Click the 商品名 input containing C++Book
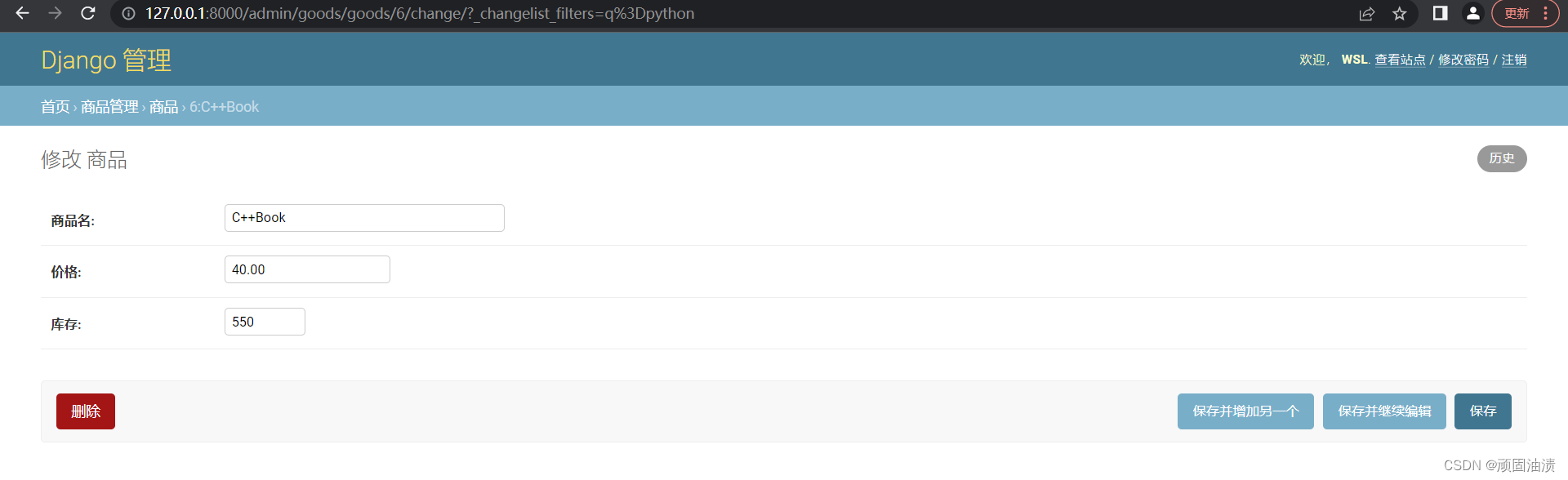The height and width of the screenshot is (480, 1568). click(364, 218)
